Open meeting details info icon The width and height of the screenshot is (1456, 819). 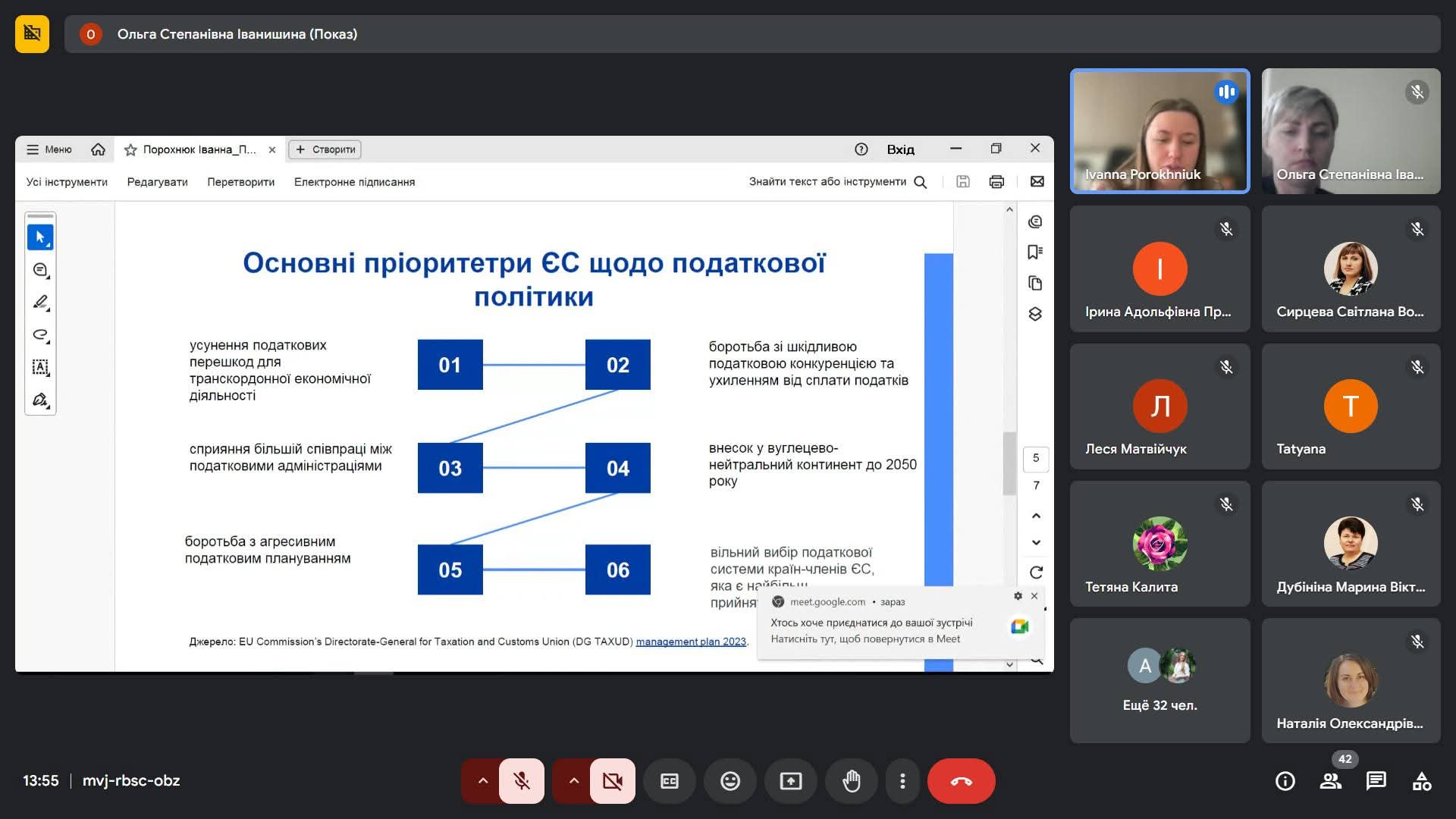pyautogui.click(x=1285, y=781)
